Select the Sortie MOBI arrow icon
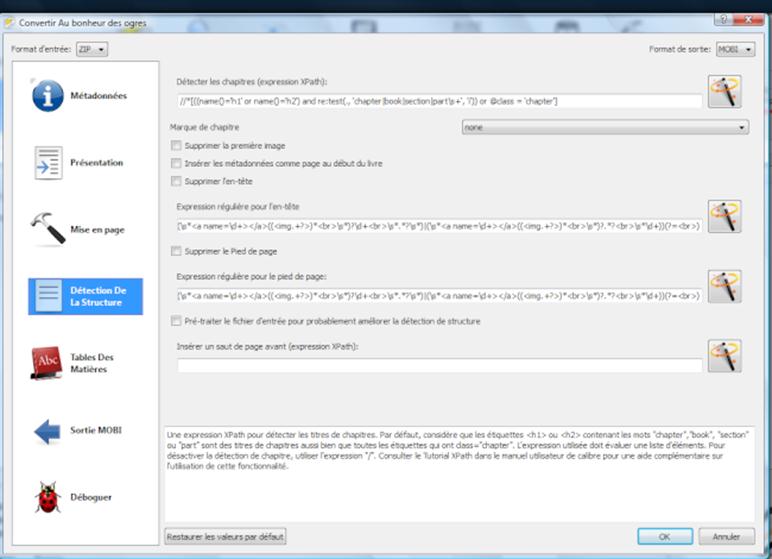 point(47,430)
